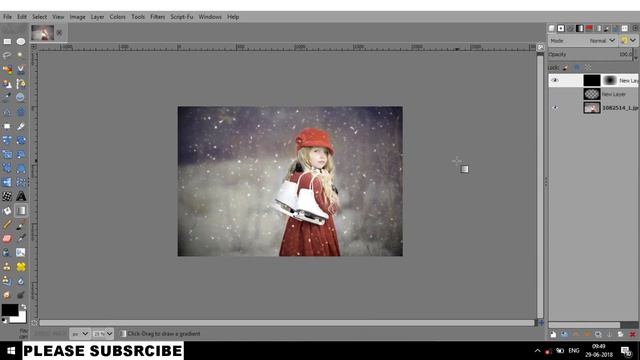Screen dimensions: 640x360
Task: Open the Layer menu
Action: (98, 17)
